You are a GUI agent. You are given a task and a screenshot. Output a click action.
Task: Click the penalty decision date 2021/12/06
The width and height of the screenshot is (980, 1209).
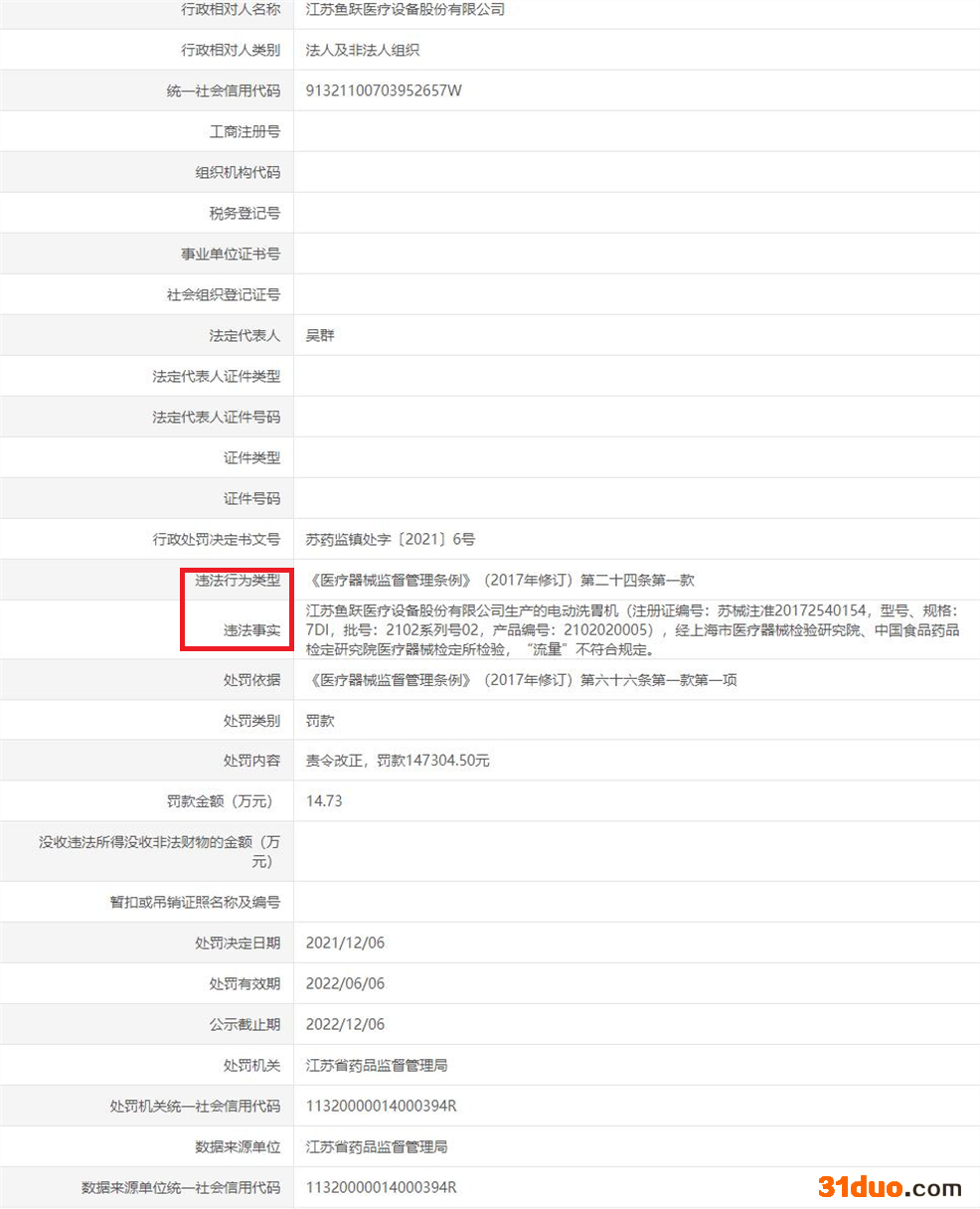(345, 943)
